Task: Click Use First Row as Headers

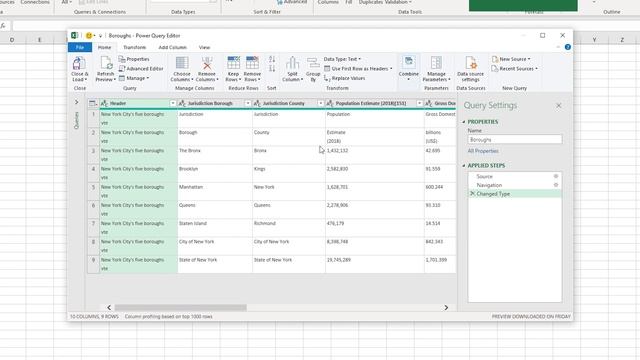Action: pyautogui.click(x=358, y=69)
